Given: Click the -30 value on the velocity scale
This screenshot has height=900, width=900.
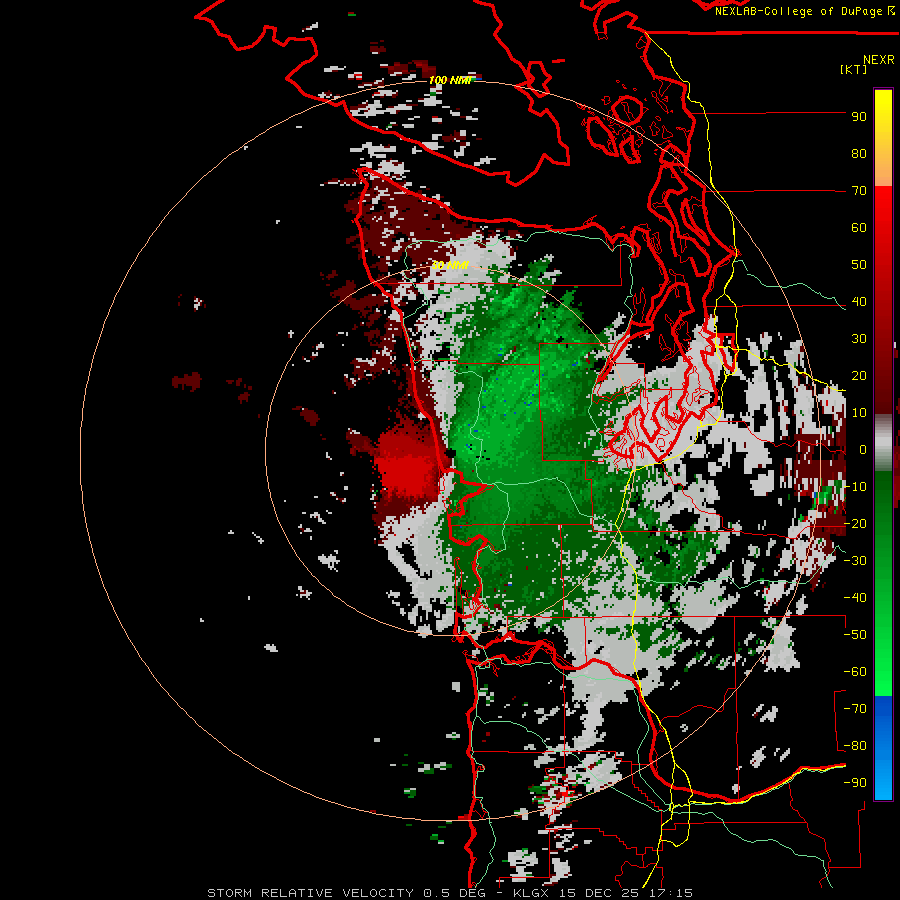Looking at the screenshot, I should tap(855, 561).
